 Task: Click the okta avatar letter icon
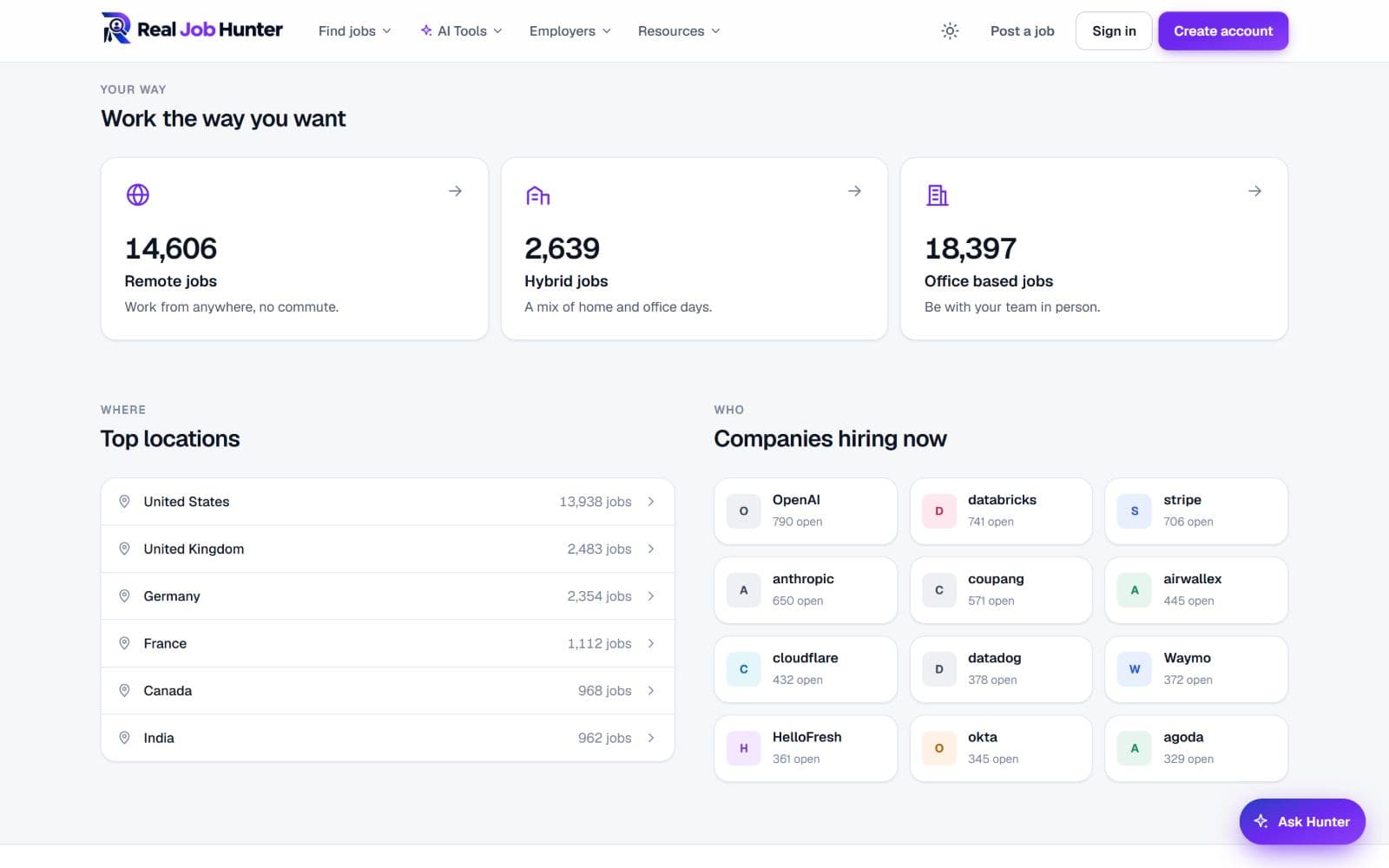[x=938, y=748]
